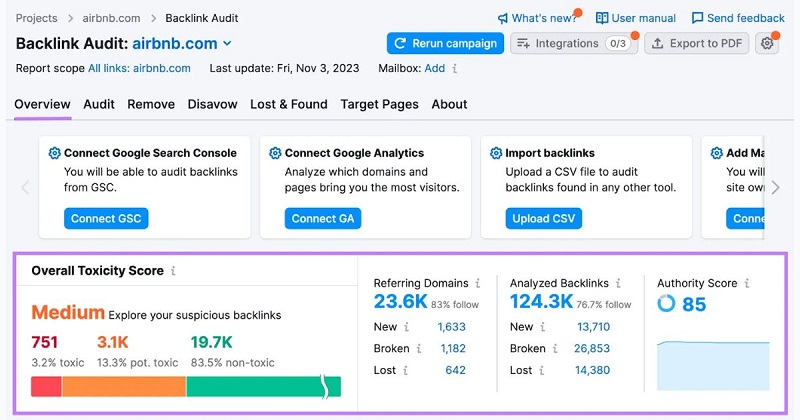Click the What's new megaphone icon
The height and width of the screenshot is (420, 800).
(503, 18)
